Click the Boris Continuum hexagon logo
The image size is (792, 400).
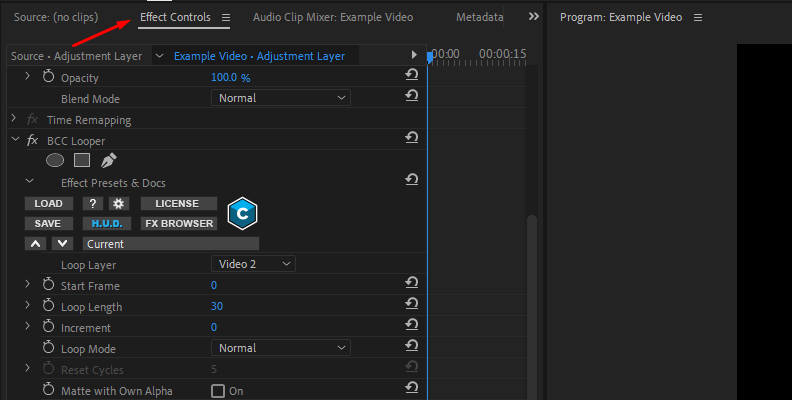pos(242,214)
